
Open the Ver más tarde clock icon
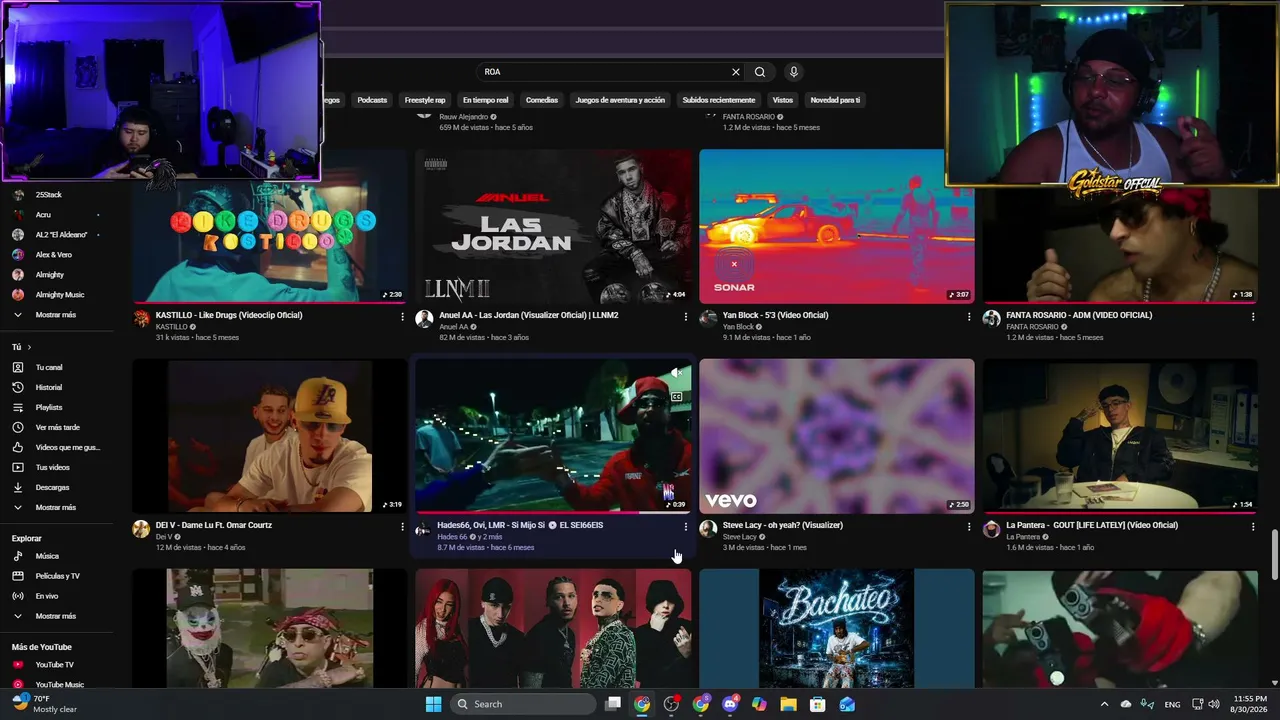(18, 427)
